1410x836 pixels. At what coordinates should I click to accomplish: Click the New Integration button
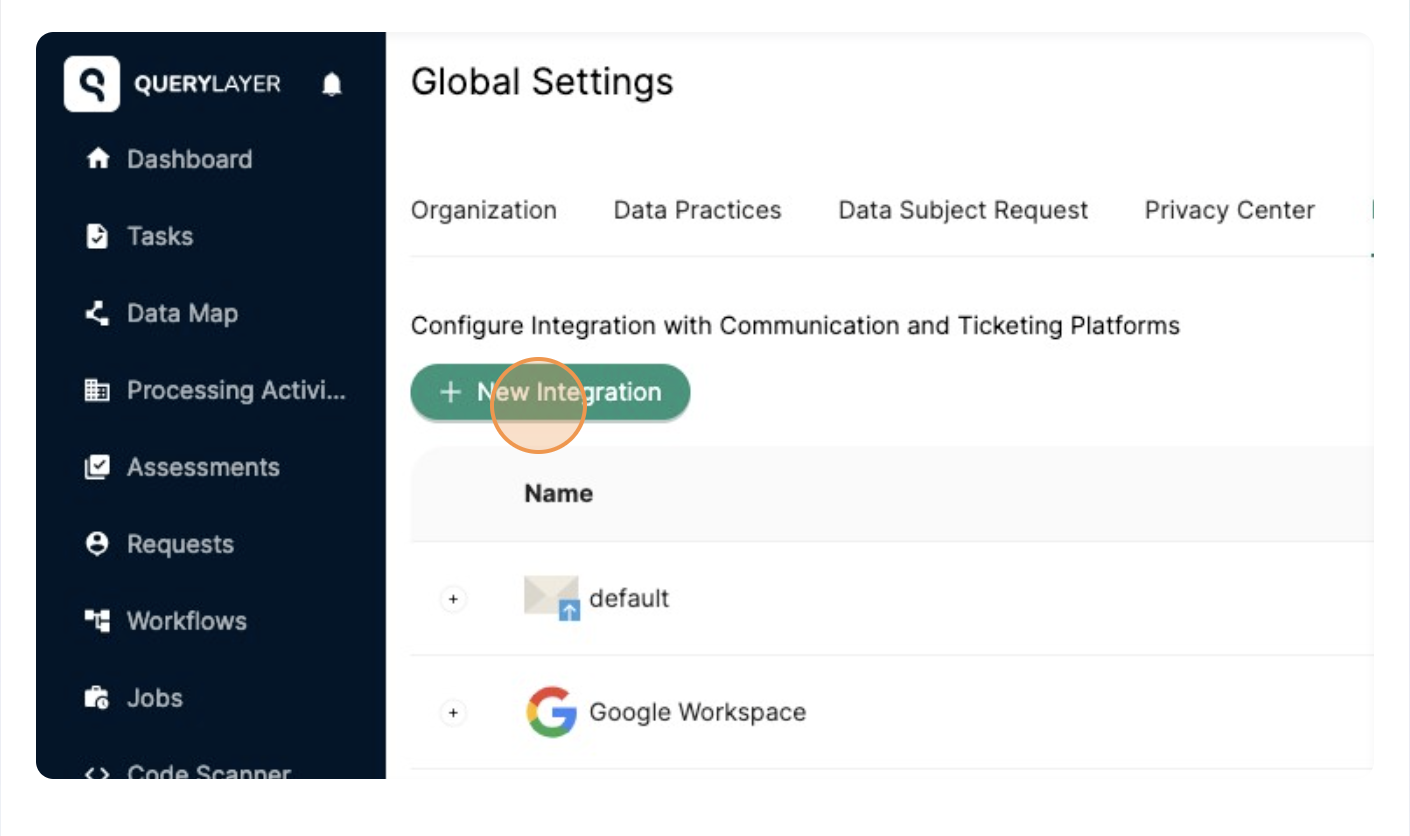click(550, 392)
